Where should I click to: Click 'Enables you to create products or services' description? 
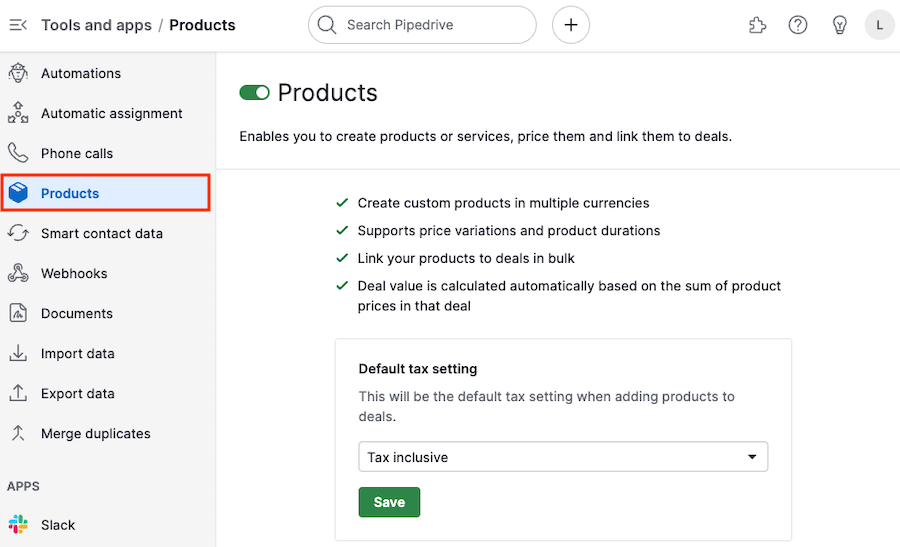tap(486, 136)
